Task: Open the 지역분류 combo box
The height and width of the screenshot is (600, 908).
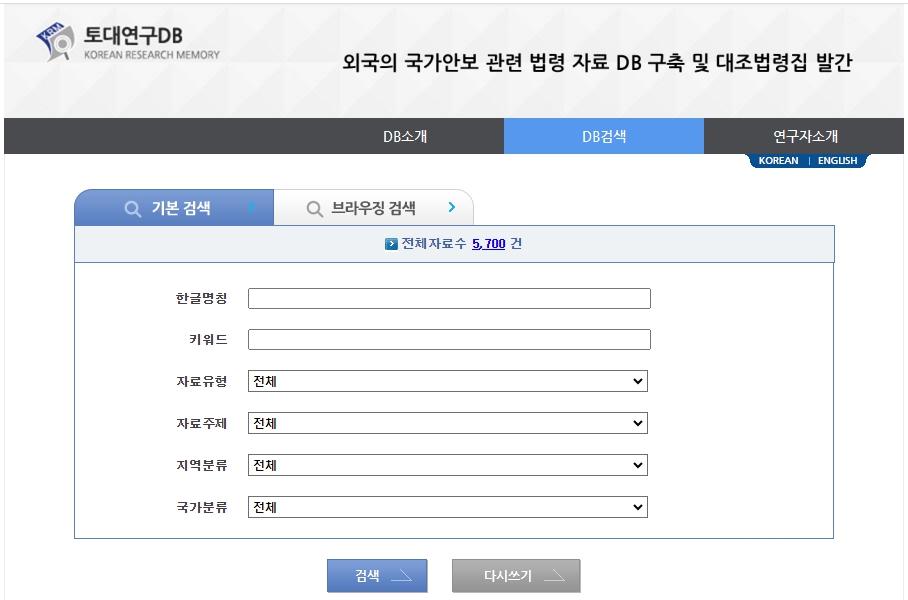Action: [447, 465]
